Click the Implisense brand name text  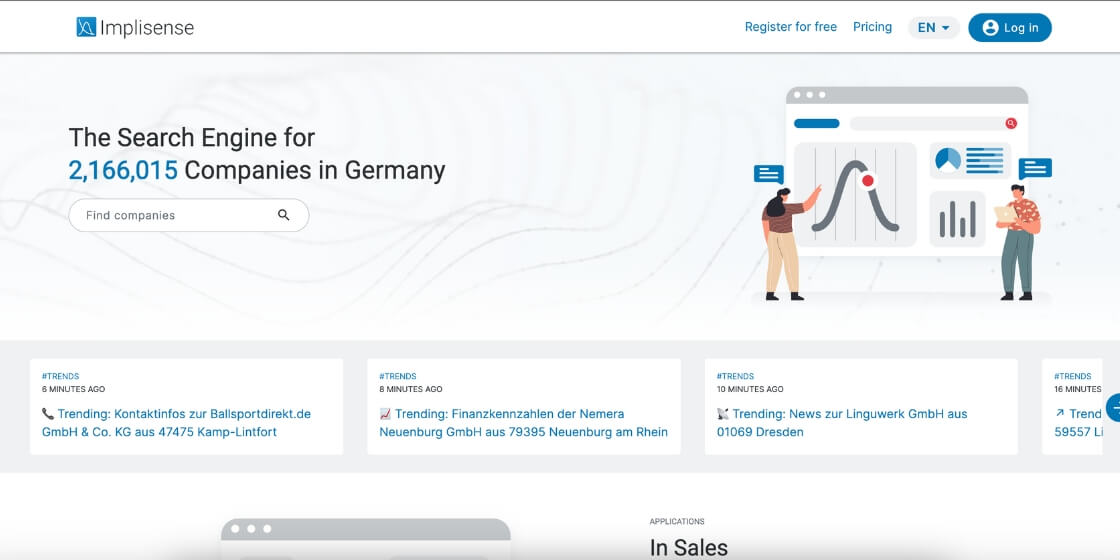coord(147,28)
